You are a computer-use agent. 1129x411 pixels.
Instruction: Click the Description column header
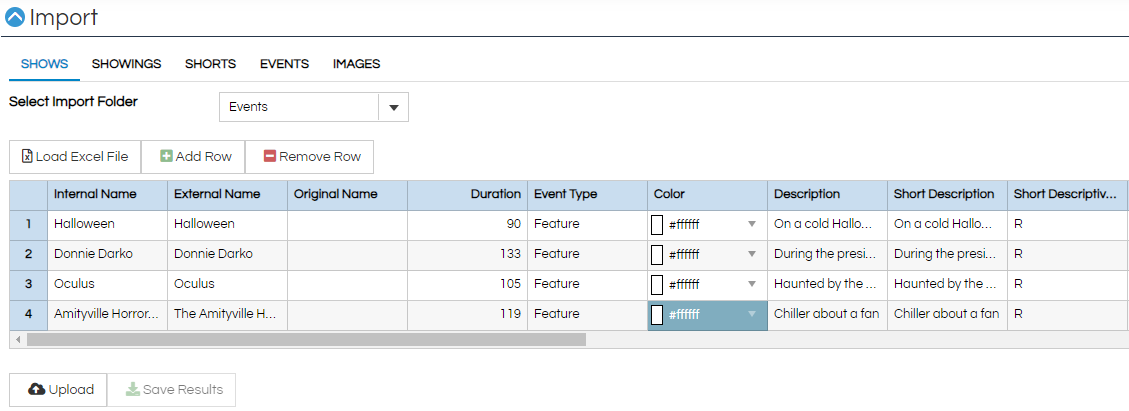[x=827, y=194]
